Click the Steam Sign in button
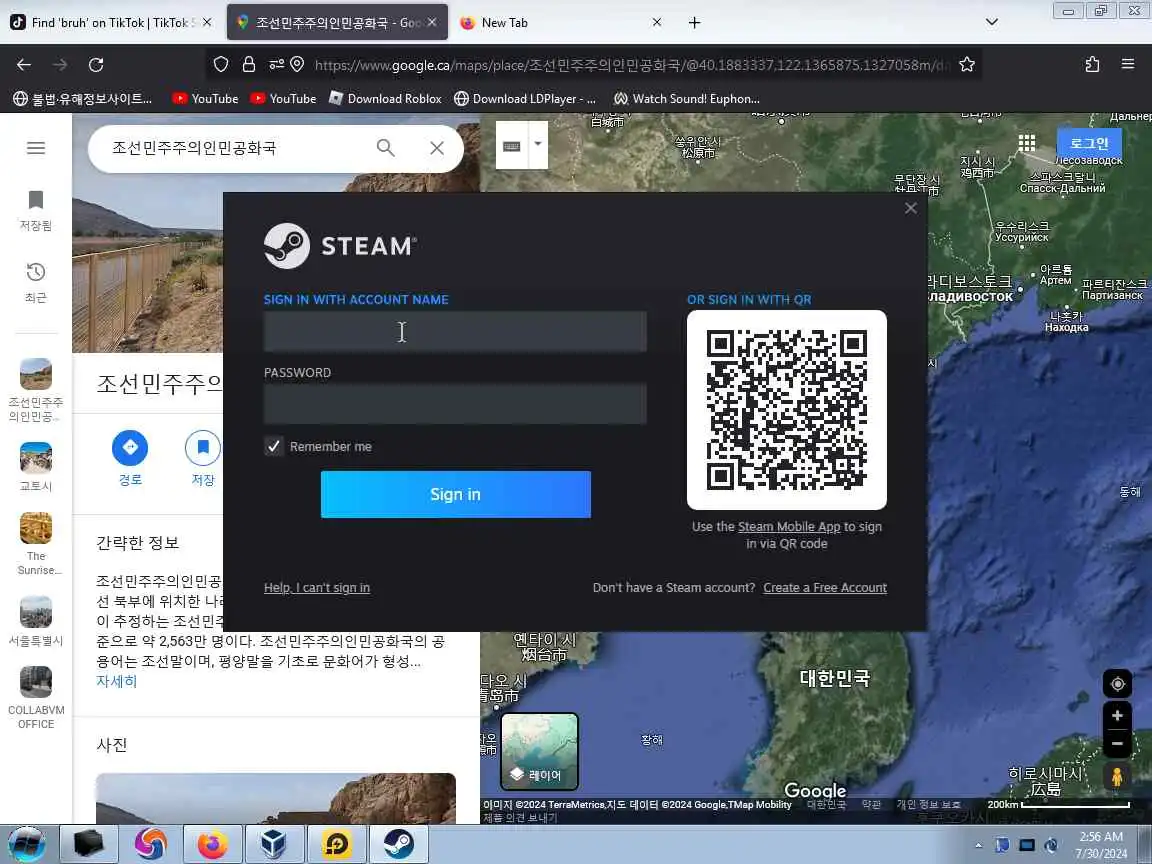 pyautogui.click(x=456, y=494)
